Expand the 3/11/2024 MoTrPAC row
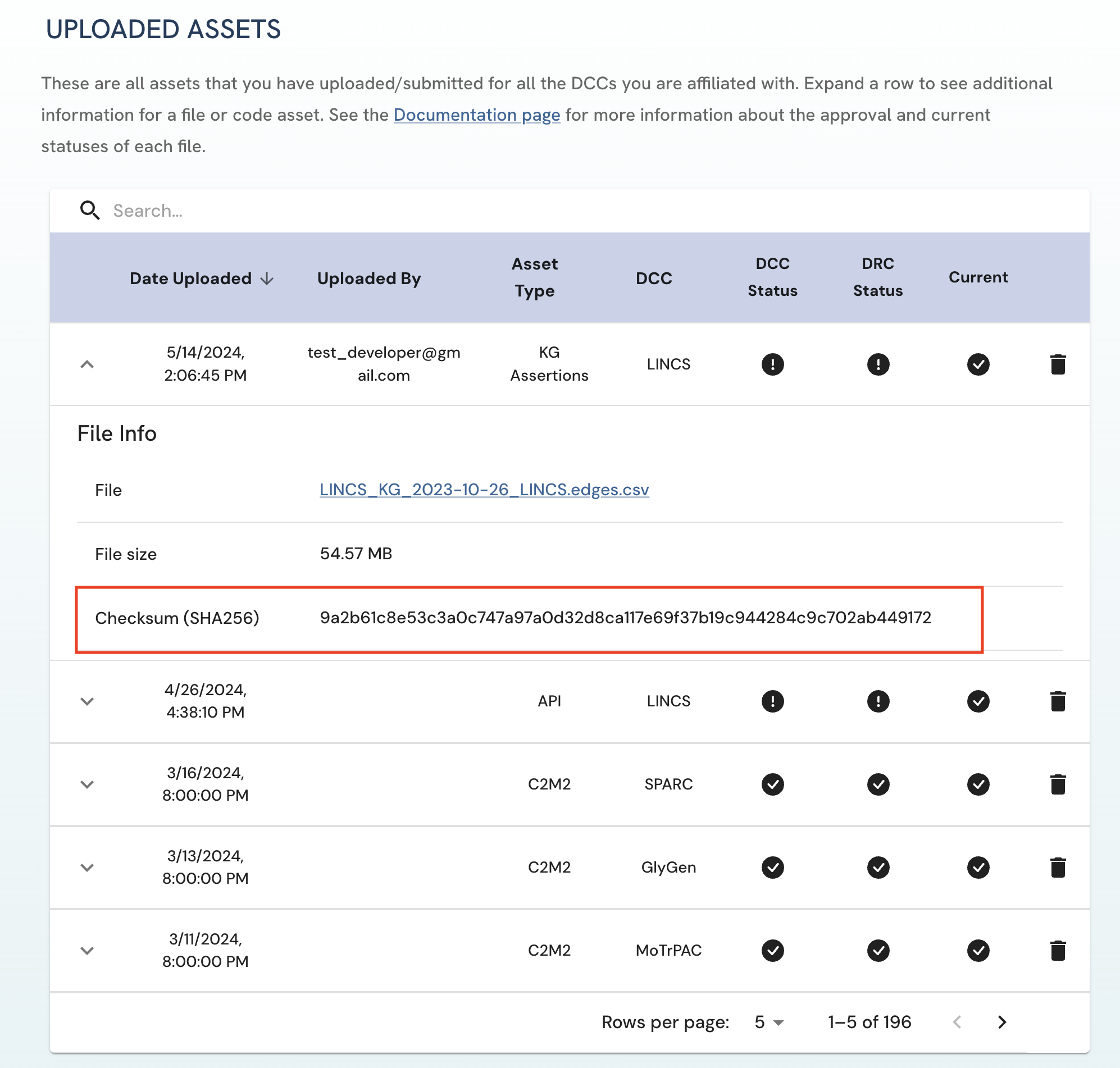The image size is (1120, 1068). [87, 950]
